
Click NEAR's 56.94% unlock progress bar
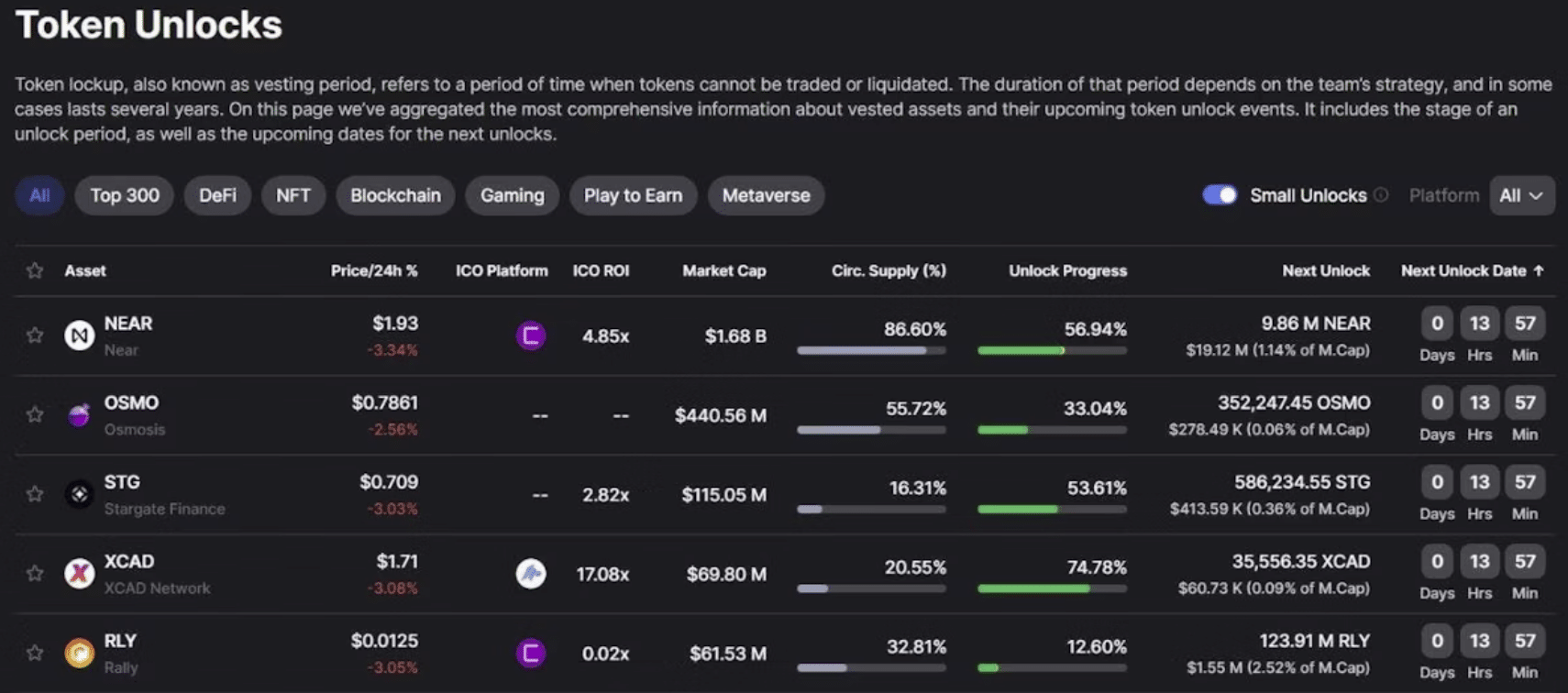tap(1053, 350)
